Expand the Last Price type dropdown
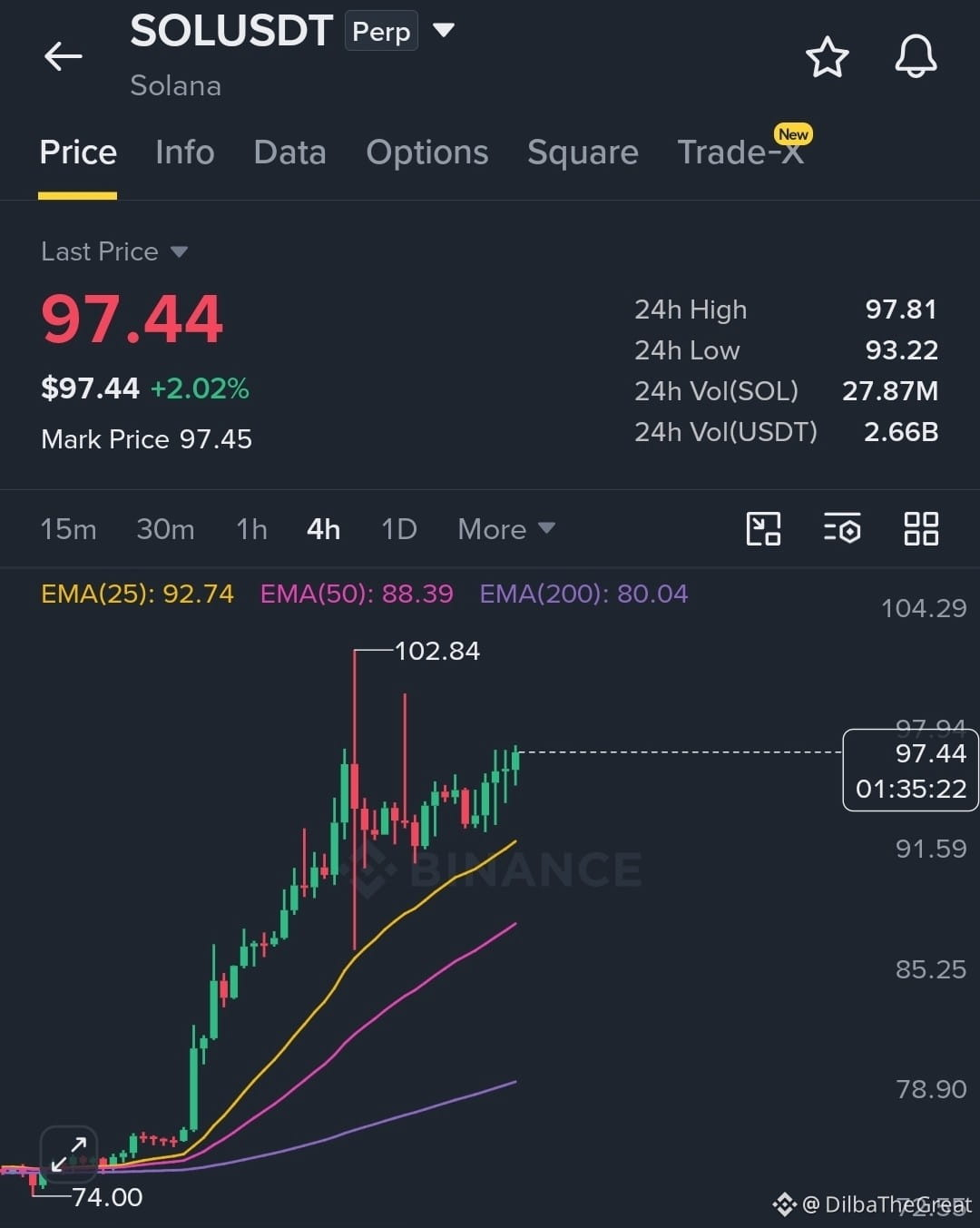980x1228 pixels. click(179, 251)
